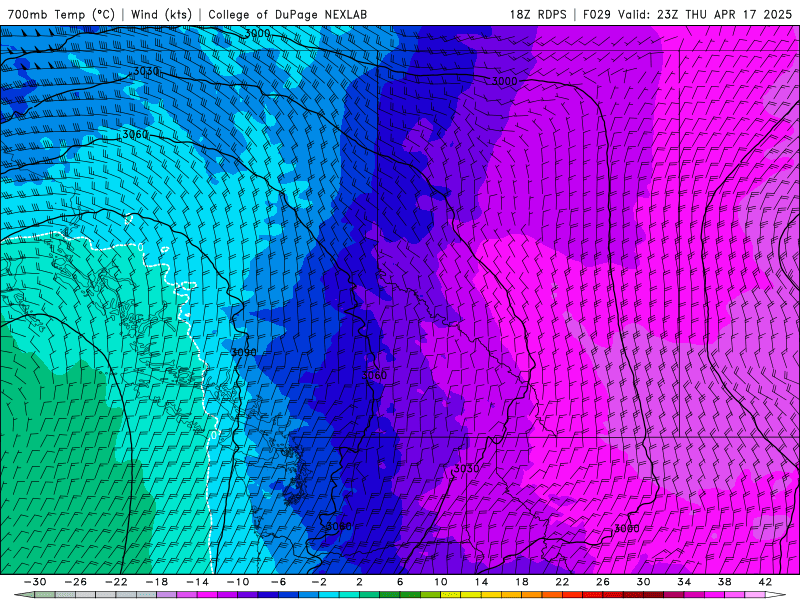This screenshot has width=800, height=600.
Task: Select the 34 colorbar tick label
Action: coord(684,582)
